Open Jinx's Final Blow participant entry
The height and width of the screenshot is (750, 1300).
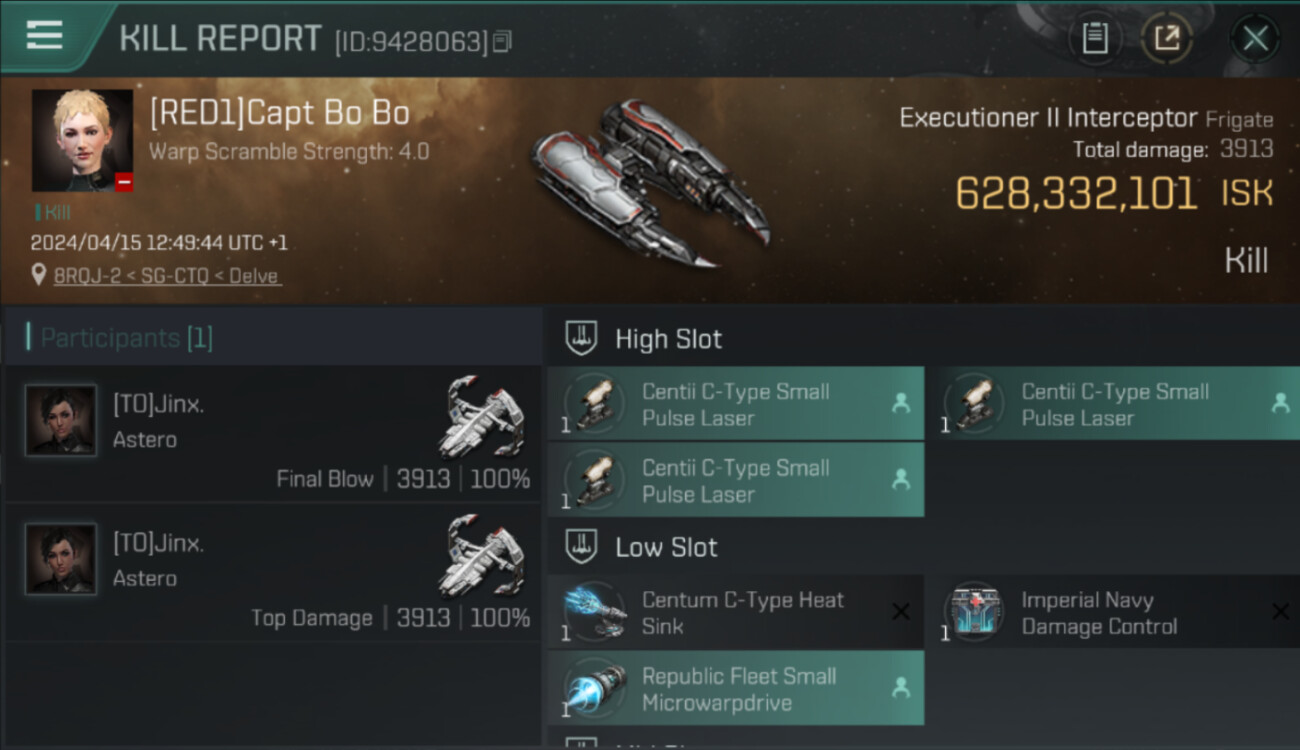click(x=272, y=434)
